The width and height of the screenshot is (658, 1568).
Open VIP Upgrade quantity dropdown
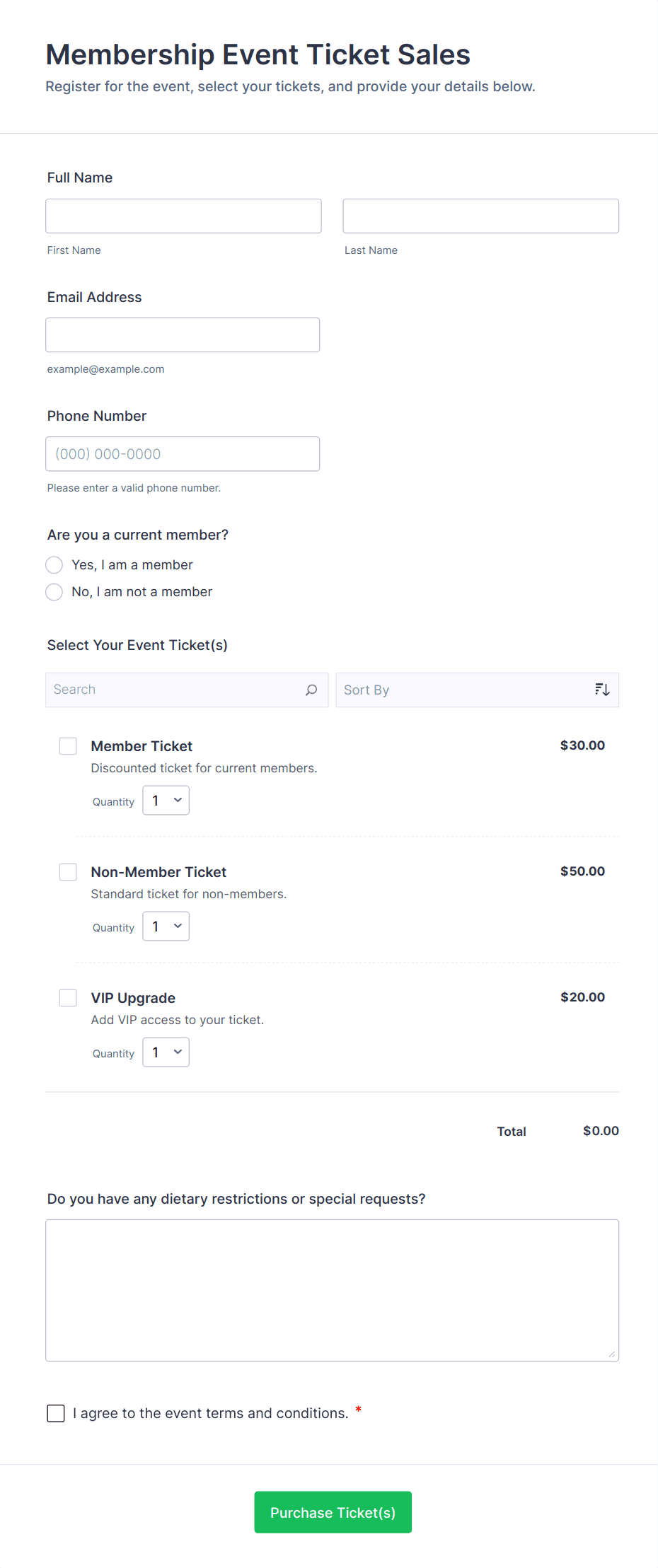[166, 1052]
